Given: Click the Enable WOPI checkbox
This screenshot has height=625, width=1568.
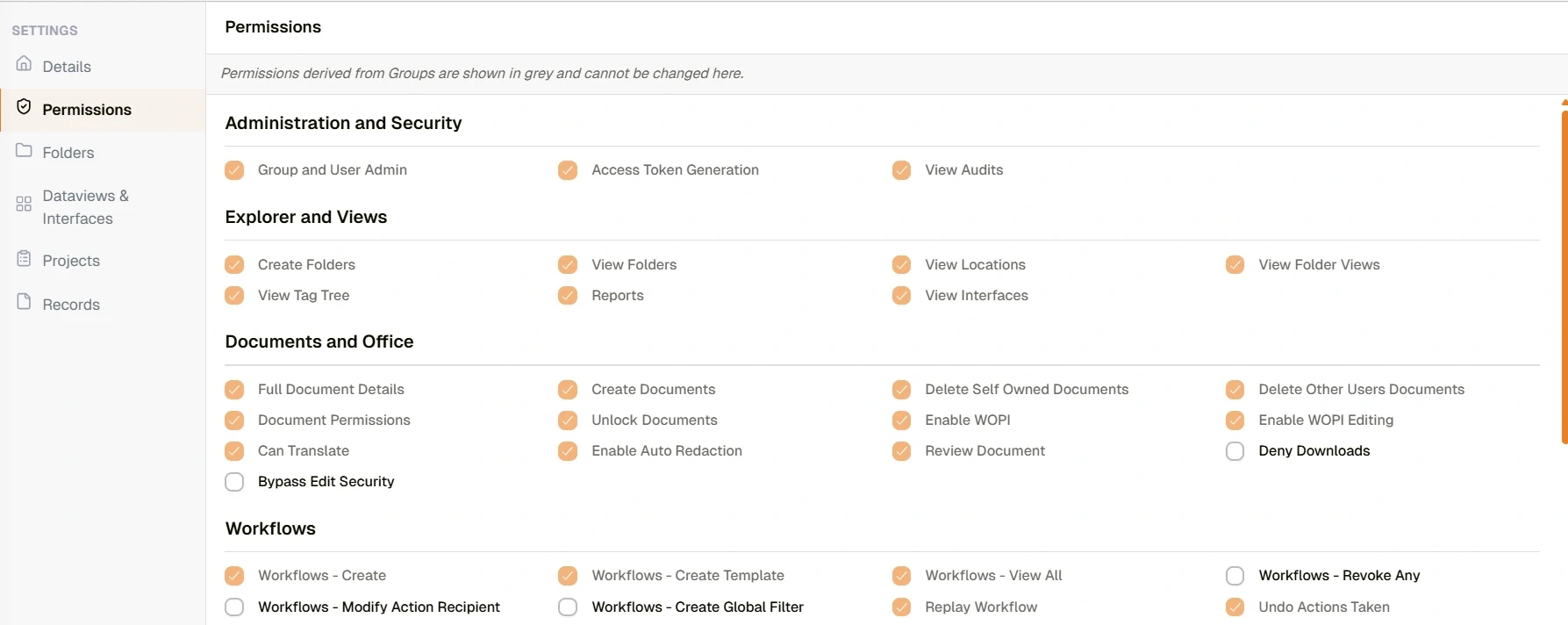Looking at the screenshot, I should [x=901, y=420].
